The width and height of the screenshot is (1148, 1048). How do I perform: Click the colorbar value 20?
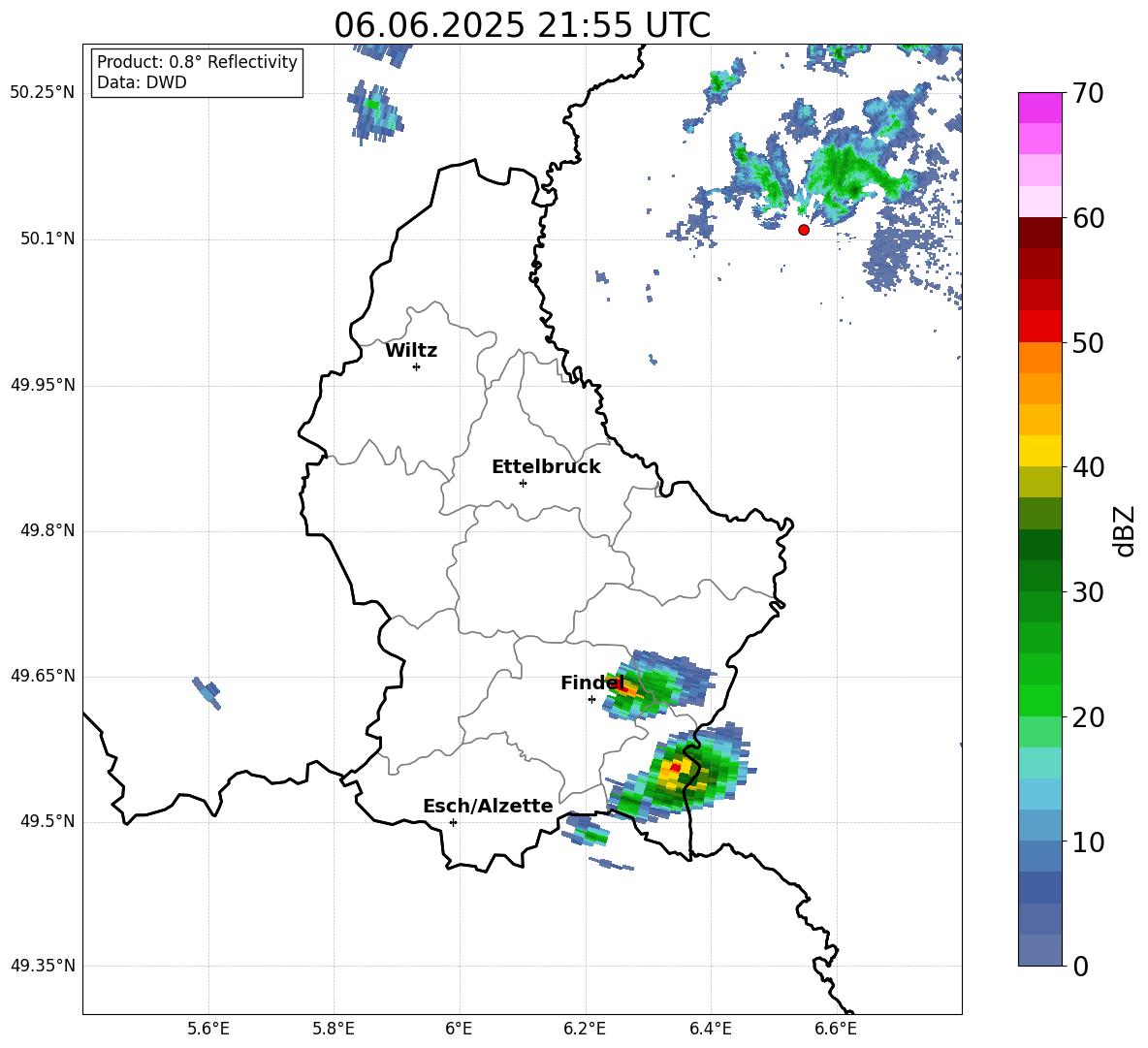[1088, 716]
